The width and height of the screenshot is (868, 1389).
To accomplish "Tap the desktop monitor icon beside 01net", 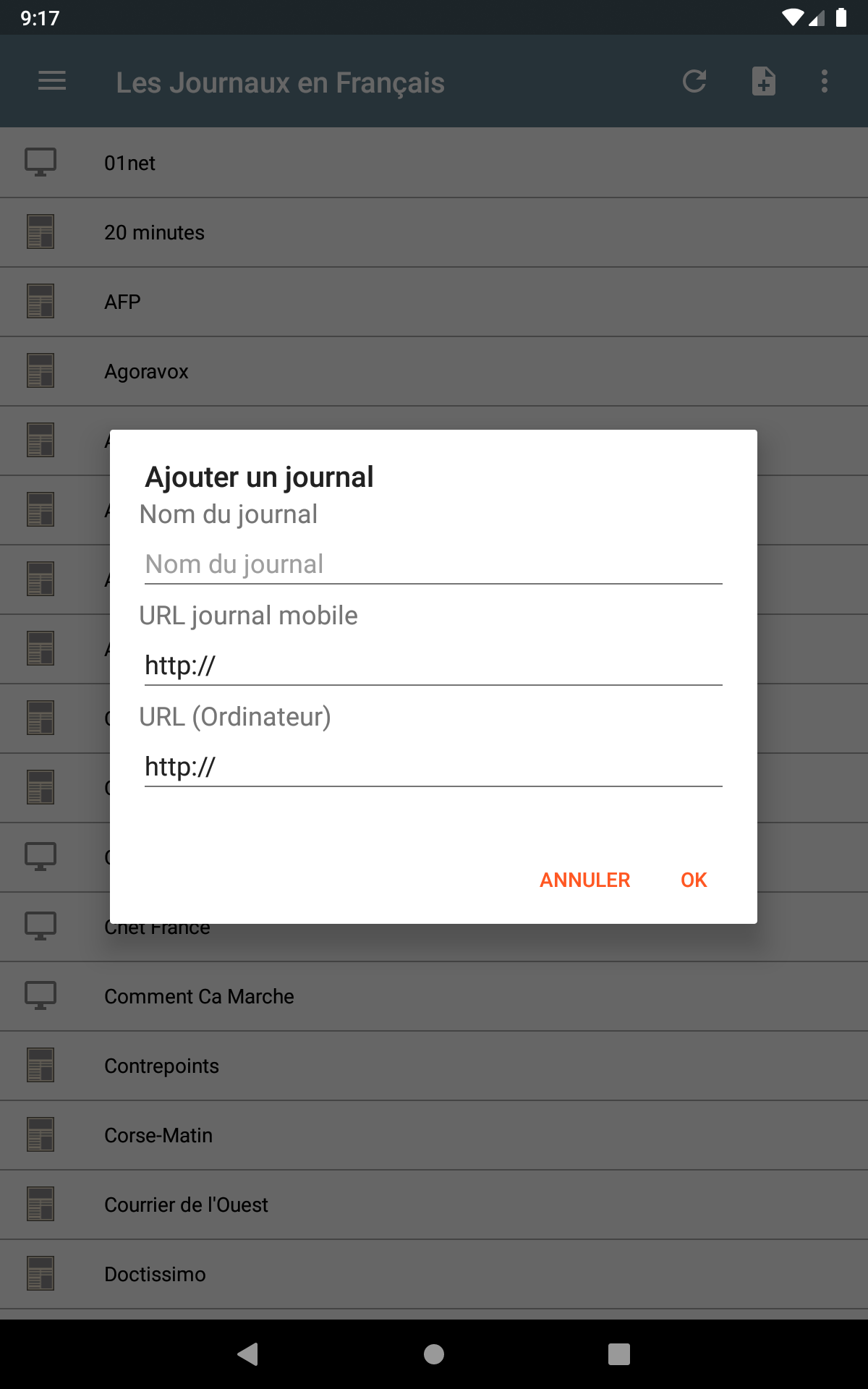I will 41,163.
